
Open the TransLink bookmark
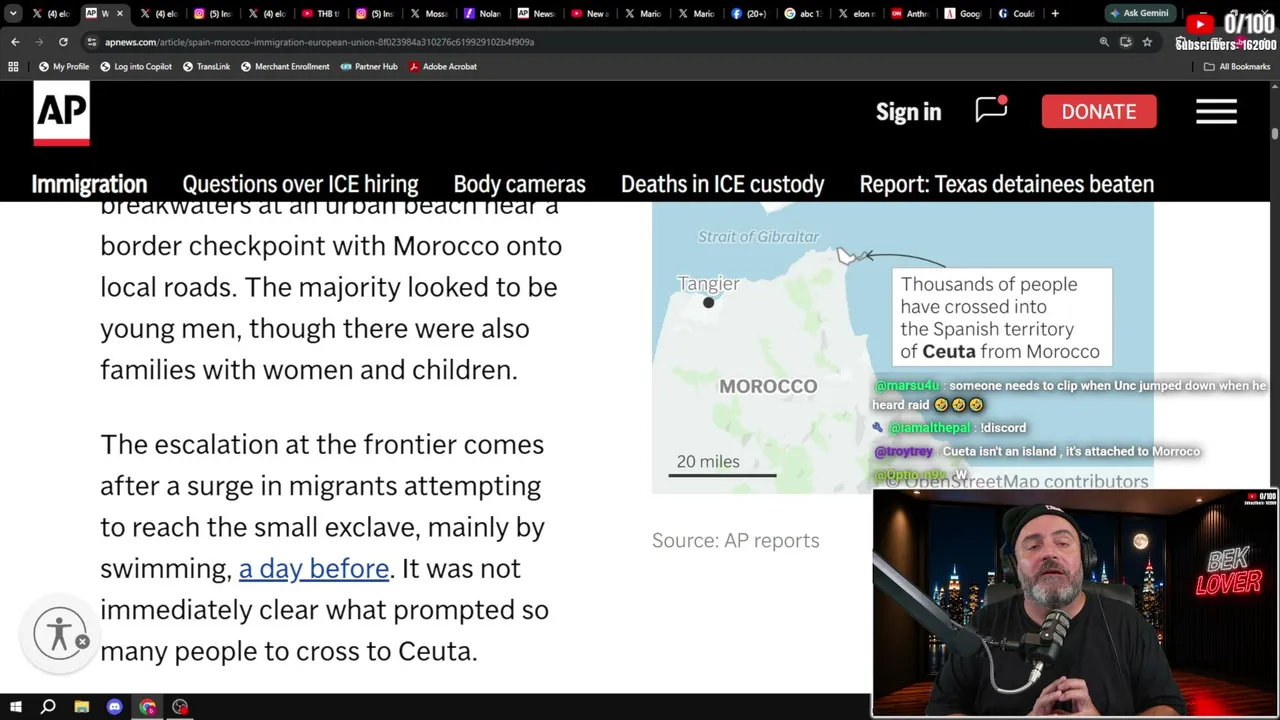tap(206, 66)
